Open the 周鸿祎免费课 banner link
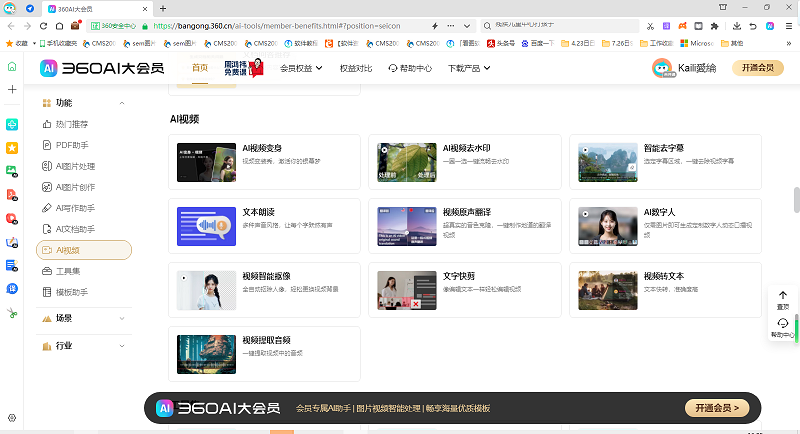 244,68
